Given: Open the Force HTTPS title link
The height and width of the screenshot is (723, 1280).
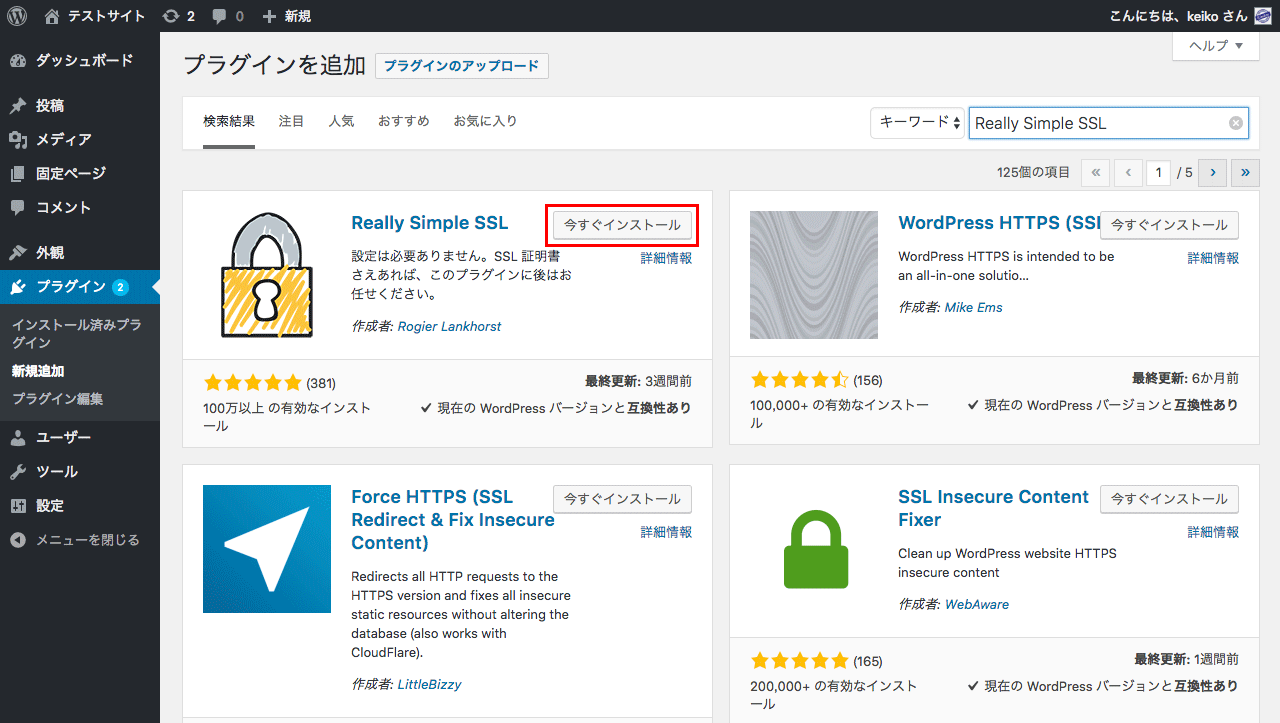Looking at the screenshot, I should tap(453, 520).
